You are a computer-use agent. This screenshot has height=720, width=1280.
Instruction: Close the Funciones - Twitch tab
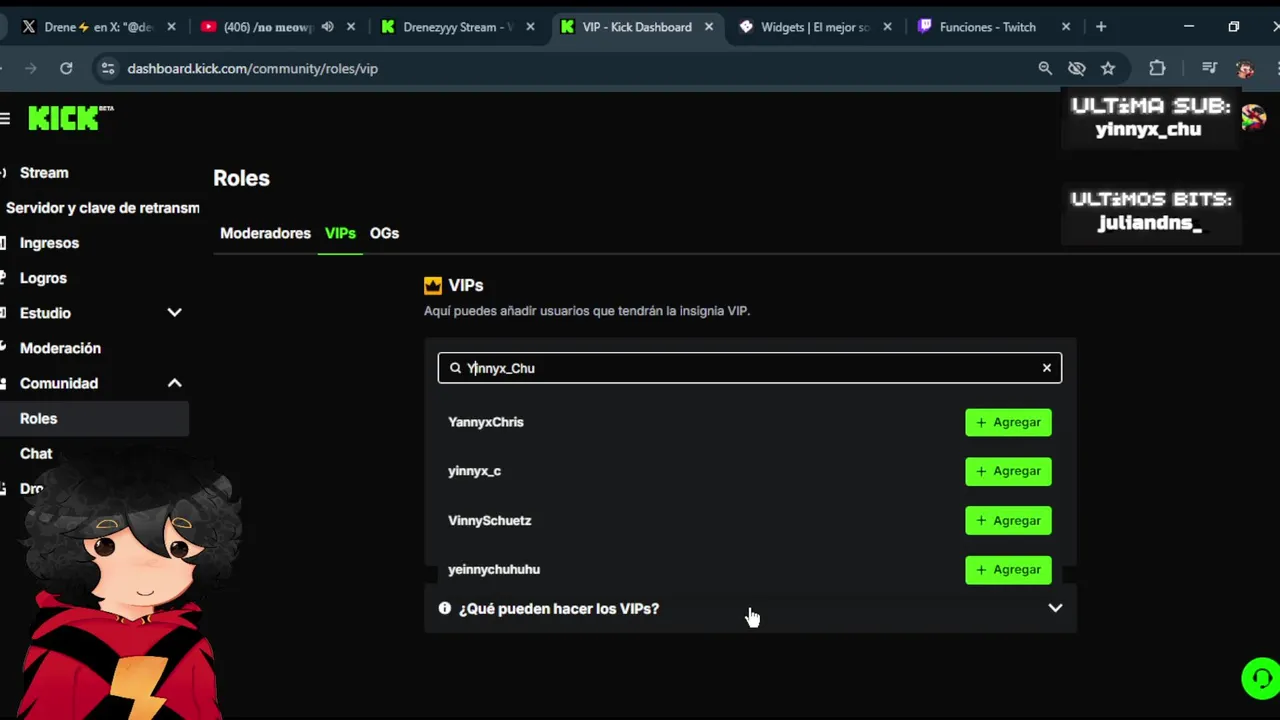click(1066, 27)
